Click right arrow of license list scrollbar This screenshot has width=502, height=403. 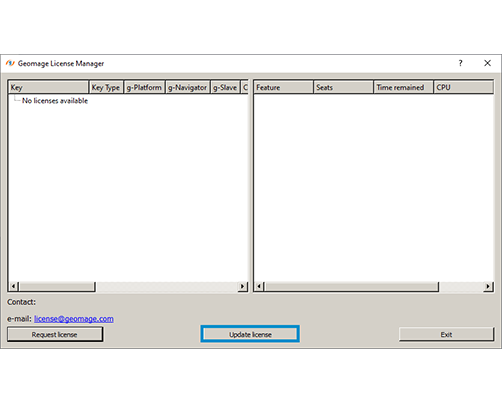(x=242, y=286)
